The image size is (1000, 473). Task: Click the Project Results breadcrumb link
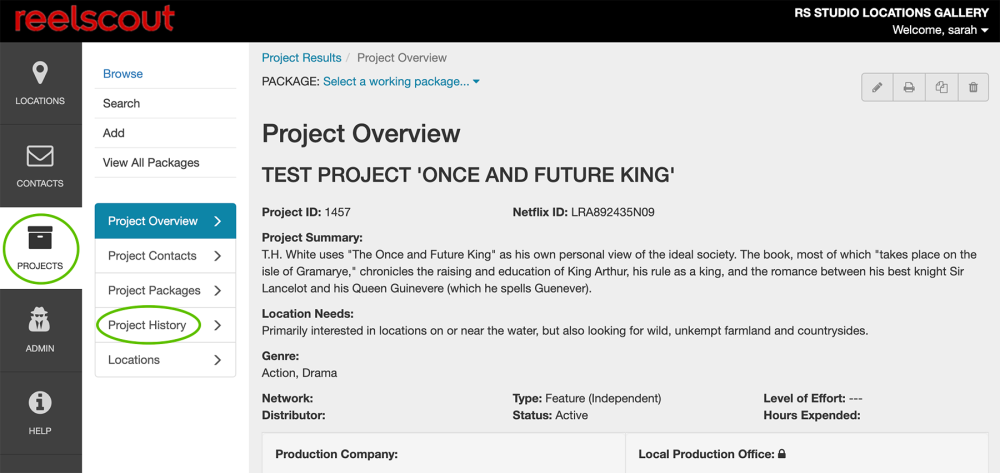click(301, 58)
